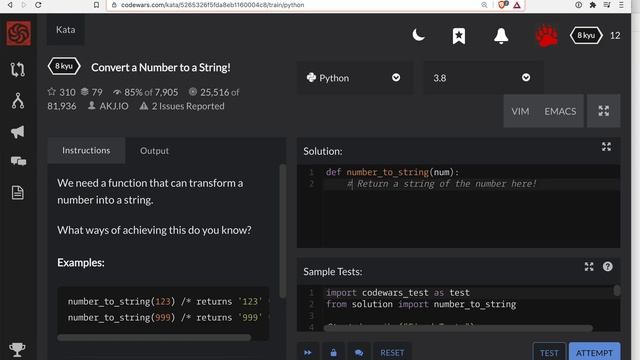
Task: Click the 8 kyu rank badge in header
Action: (586, 36)
